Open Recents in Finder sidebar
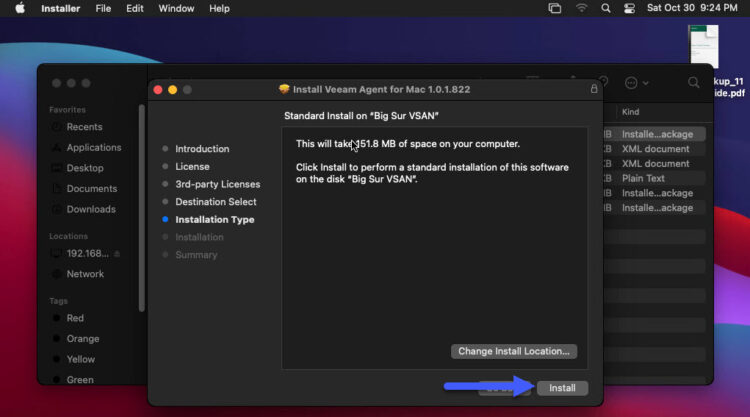This screenshot has height=417, width=750. [84, 127]
